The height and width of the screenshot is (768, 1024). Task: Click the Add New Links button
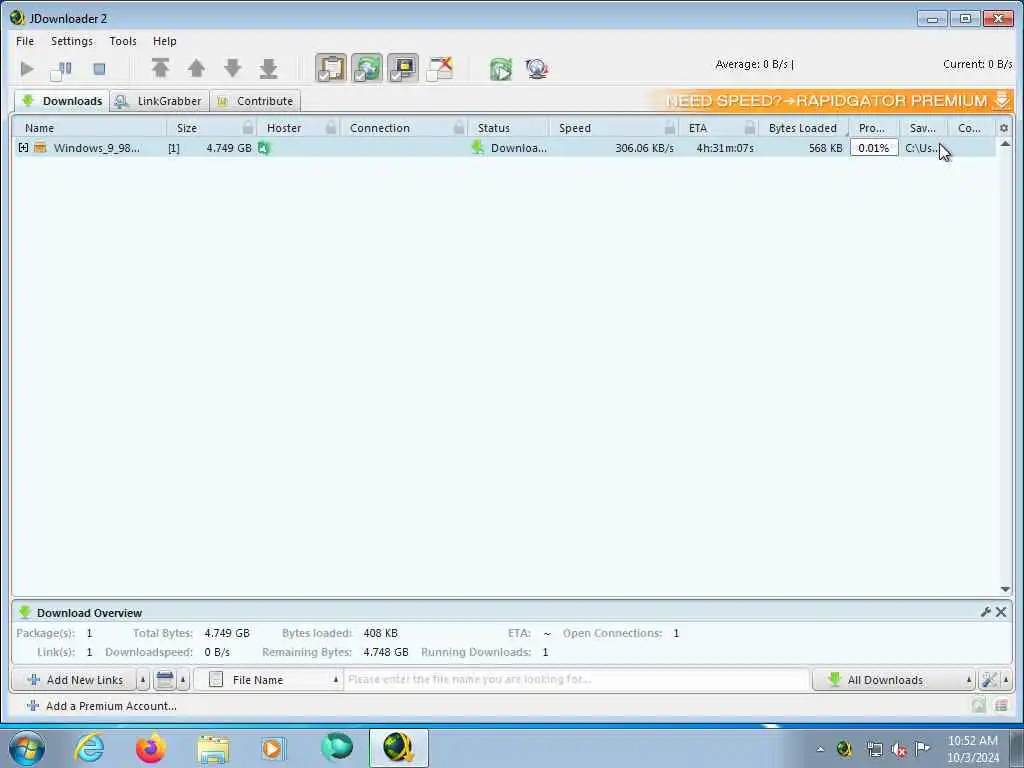pyautogui.click(x=74, y=680)
